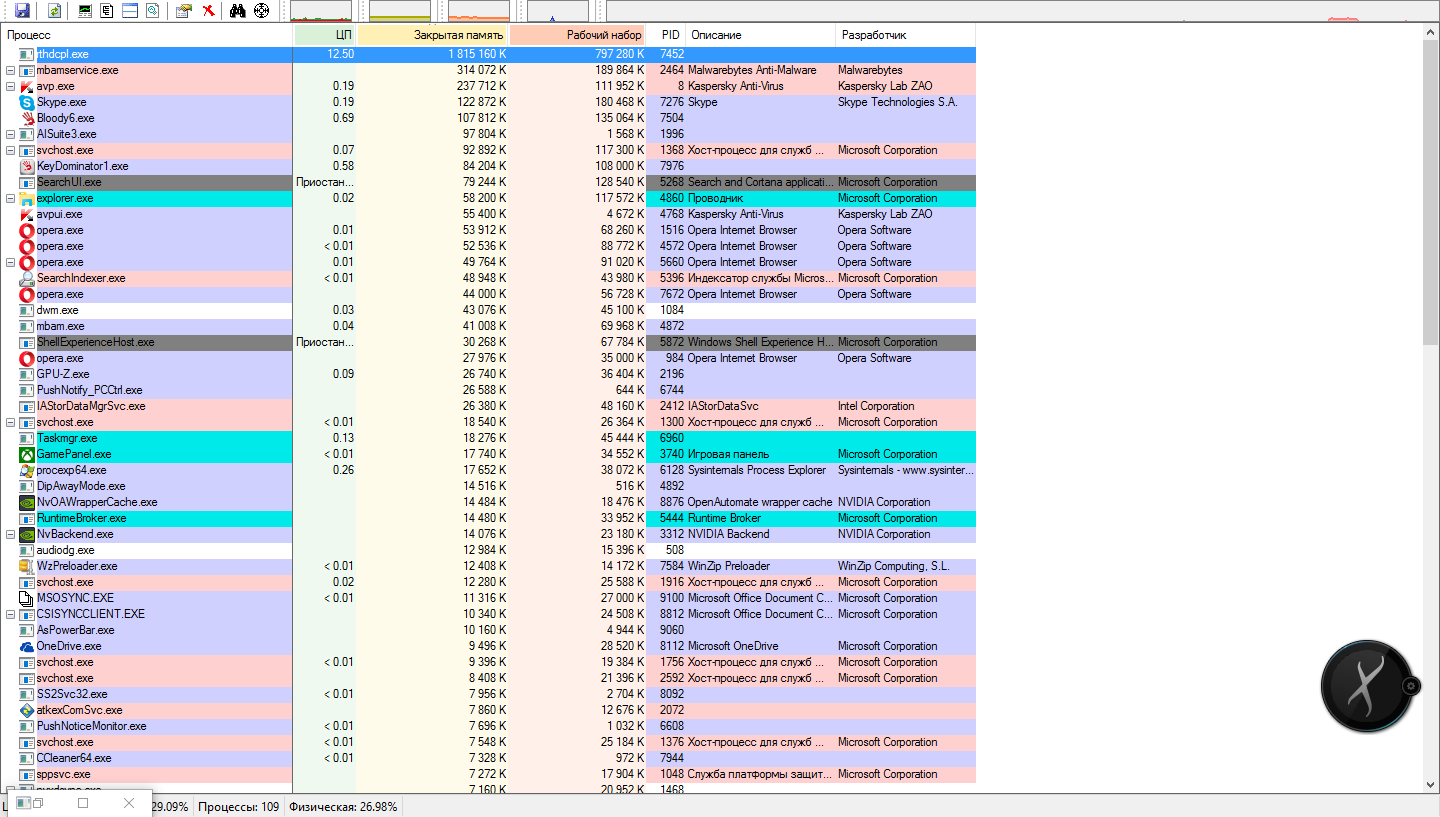Viewport: 1440px width, 817px height.
Task: Click the small gear on the X widget
Action: point(1411,686)
